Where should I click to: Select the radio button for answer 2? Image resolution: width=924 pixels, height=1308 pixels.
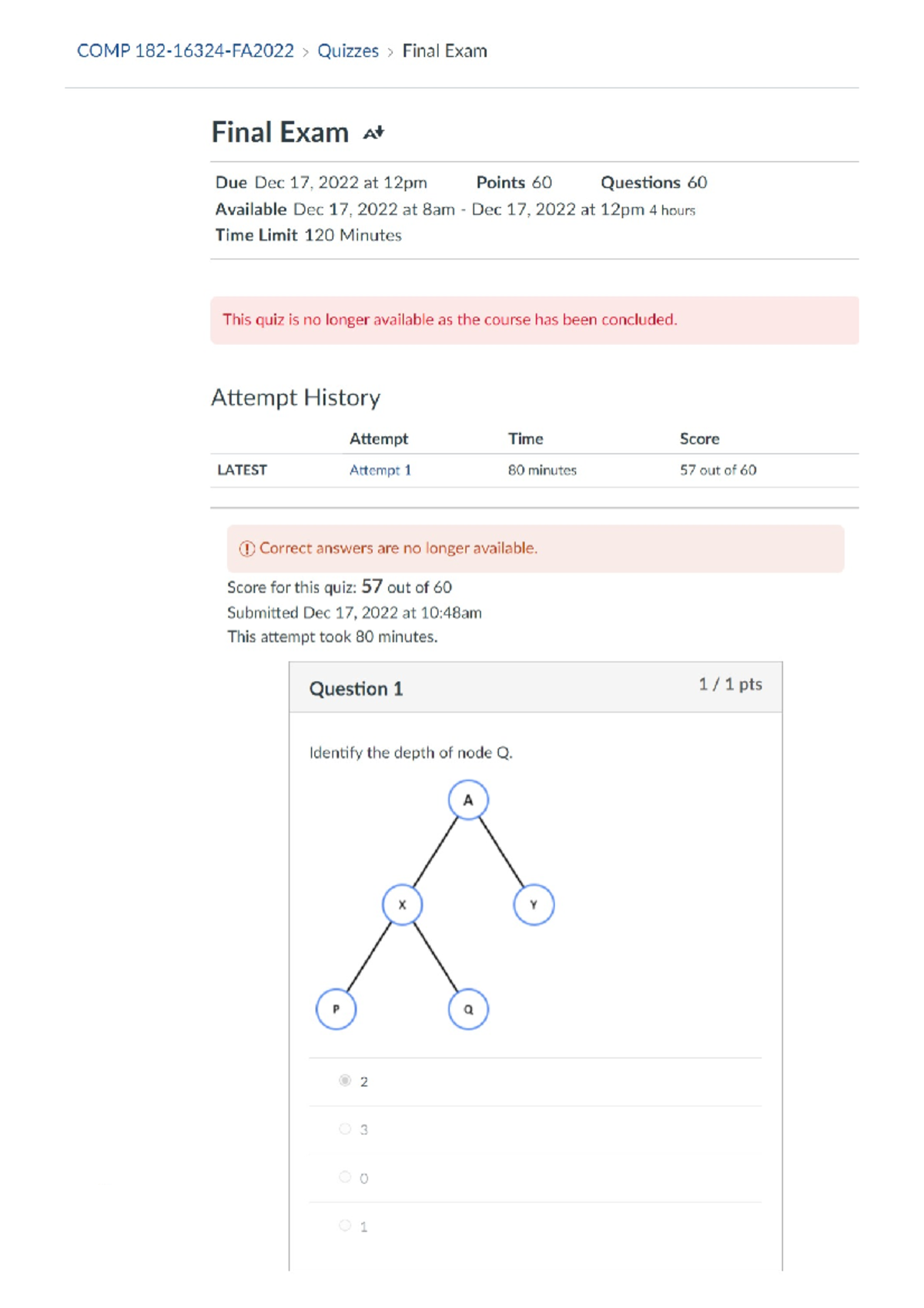[345, 1080]
